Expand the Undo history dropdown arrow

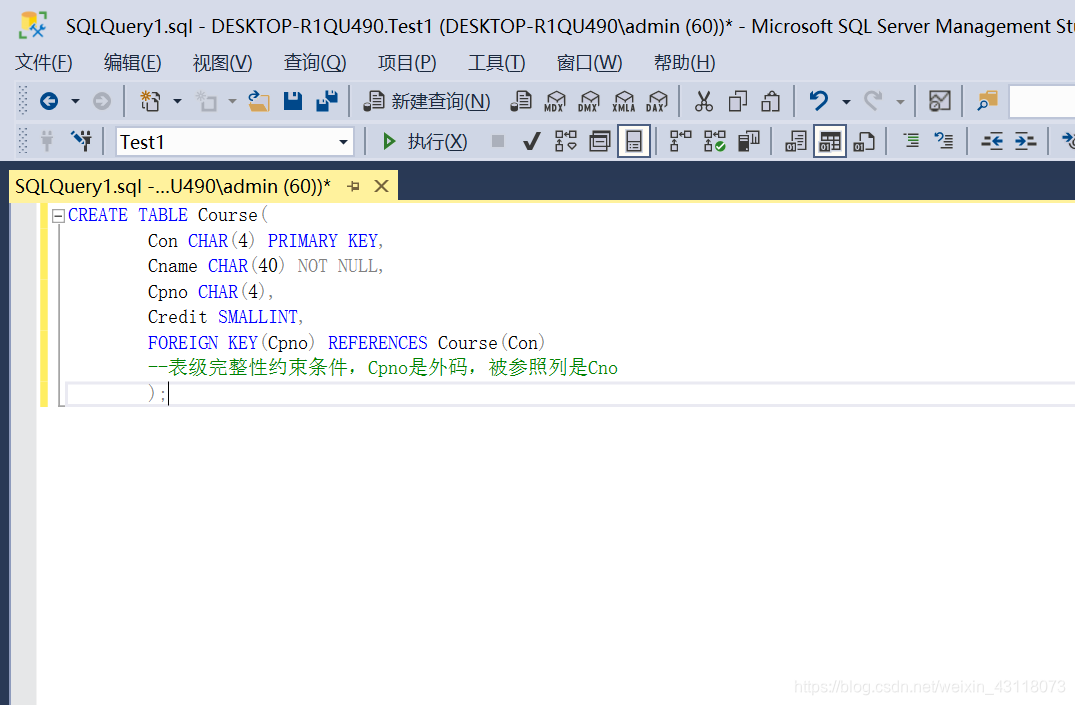pos(846,101)
